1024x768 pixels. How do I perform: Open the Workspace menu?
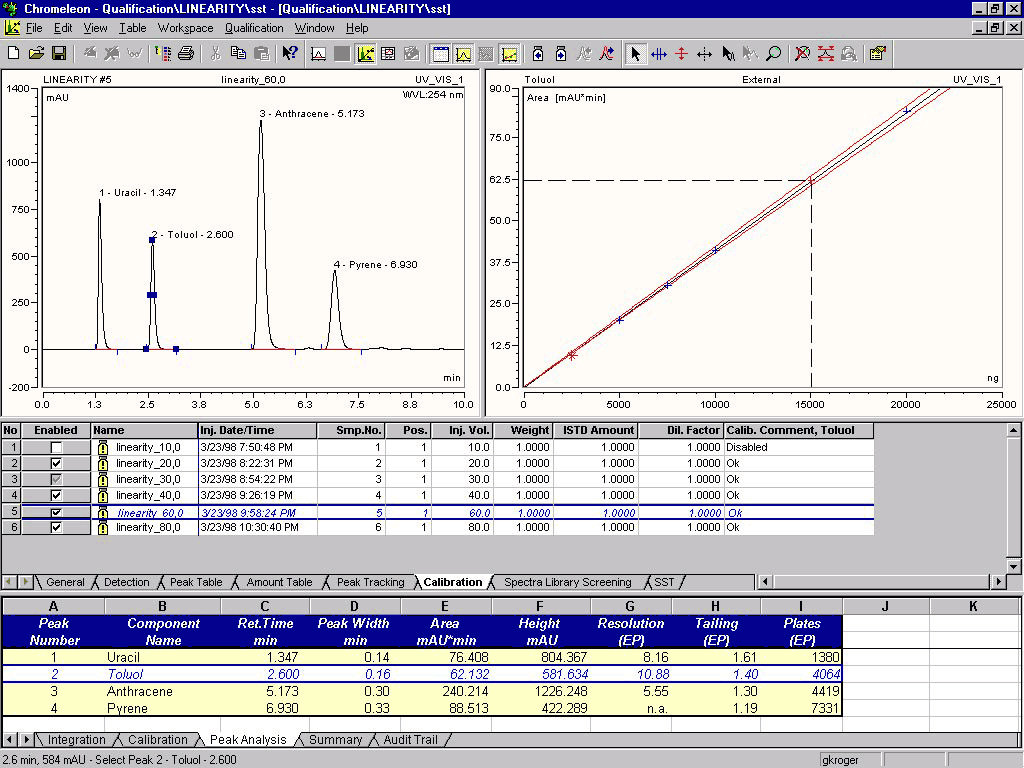185,28
